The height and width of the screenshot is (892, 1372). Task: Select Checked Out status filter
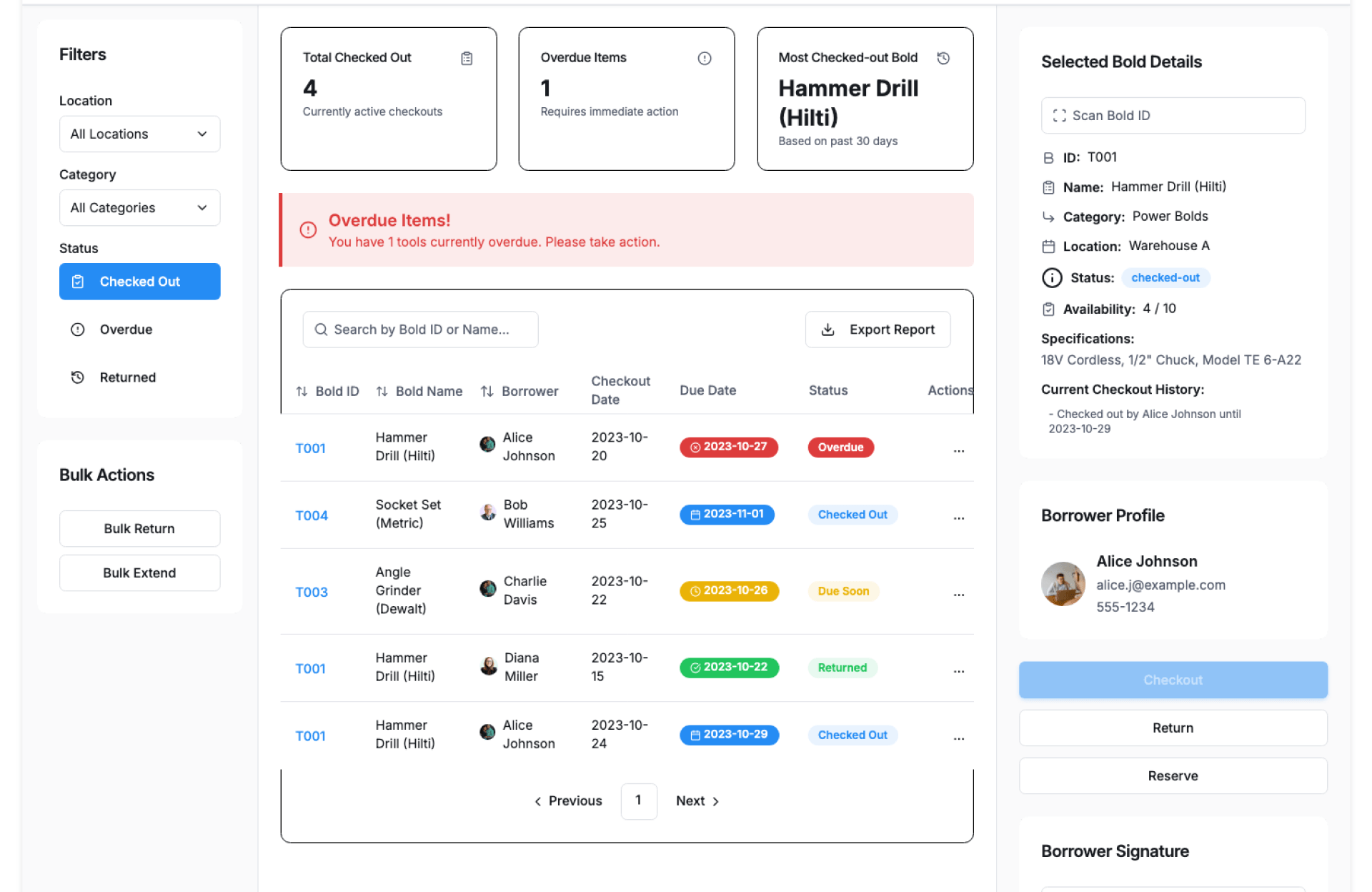click(139, 282)
